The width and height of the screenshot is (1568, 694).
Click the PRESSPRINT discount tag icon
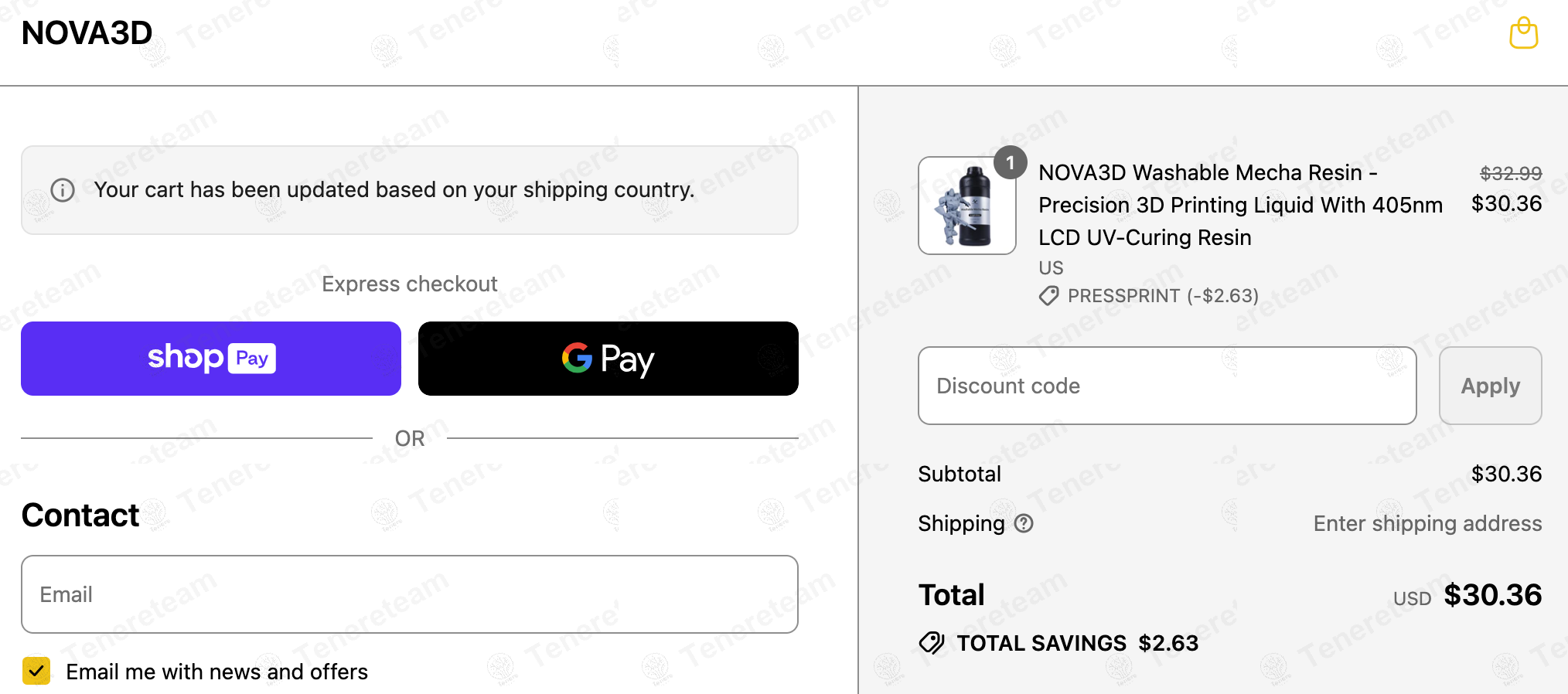click(1048, 296)
